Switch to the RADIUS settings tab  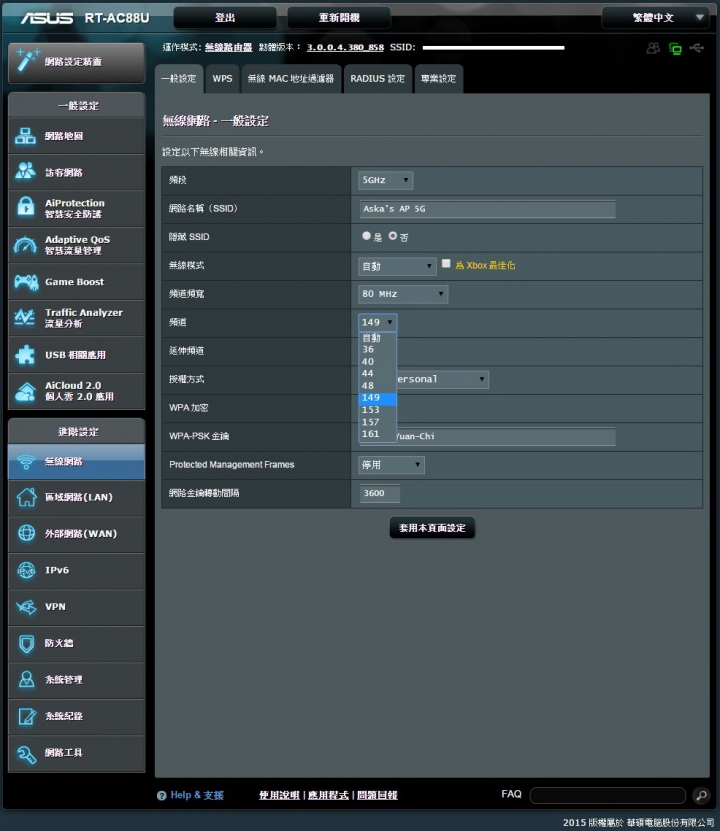click(377, 78)
